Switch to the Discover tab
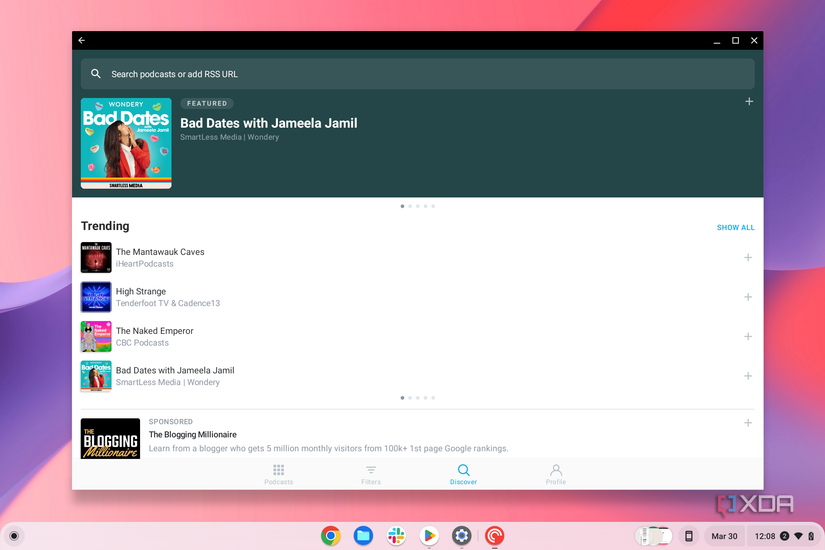 tap(463, 474)
